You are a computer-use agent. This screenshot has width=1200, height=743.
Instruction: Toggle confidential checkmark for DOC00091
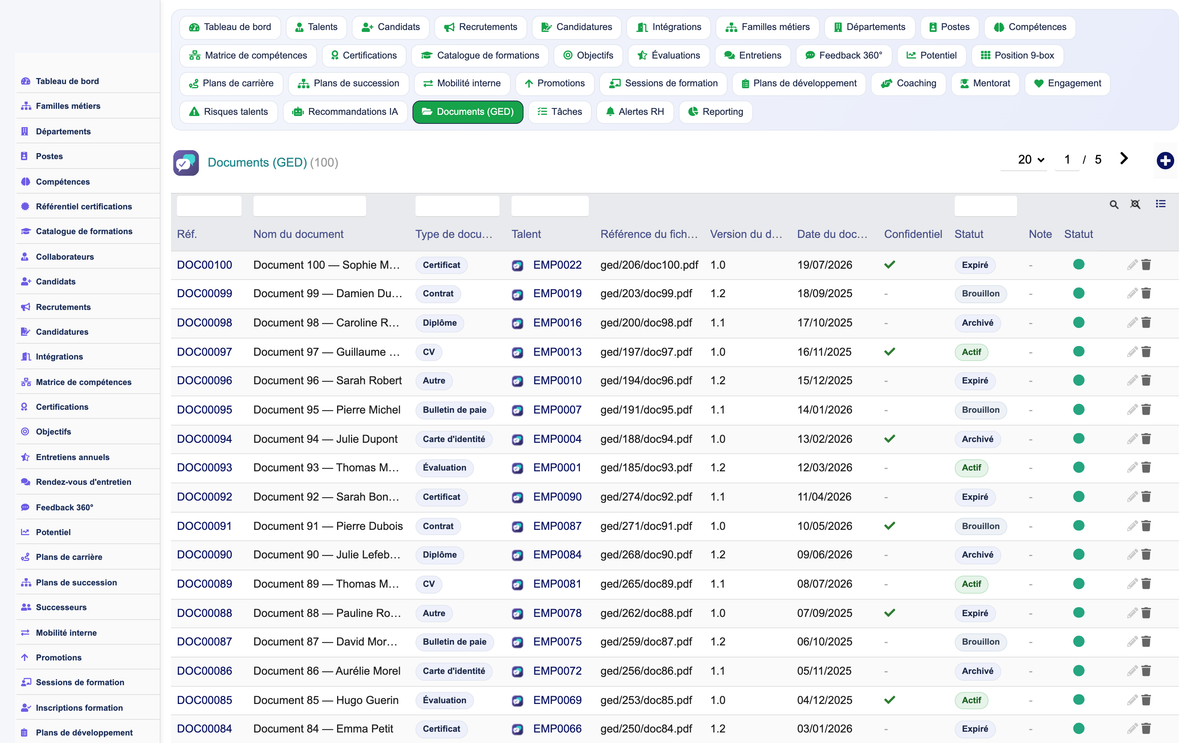pos(890,526)
